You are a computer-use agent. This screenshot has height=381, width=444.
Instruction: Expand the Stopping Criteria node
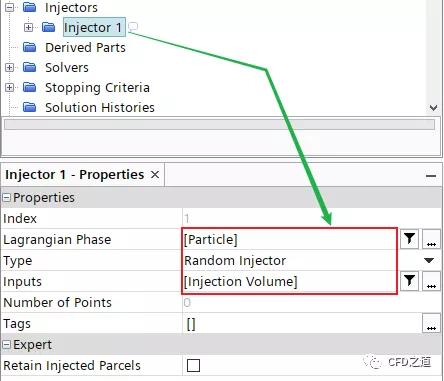pyautogui.click(x=10, y=88)
